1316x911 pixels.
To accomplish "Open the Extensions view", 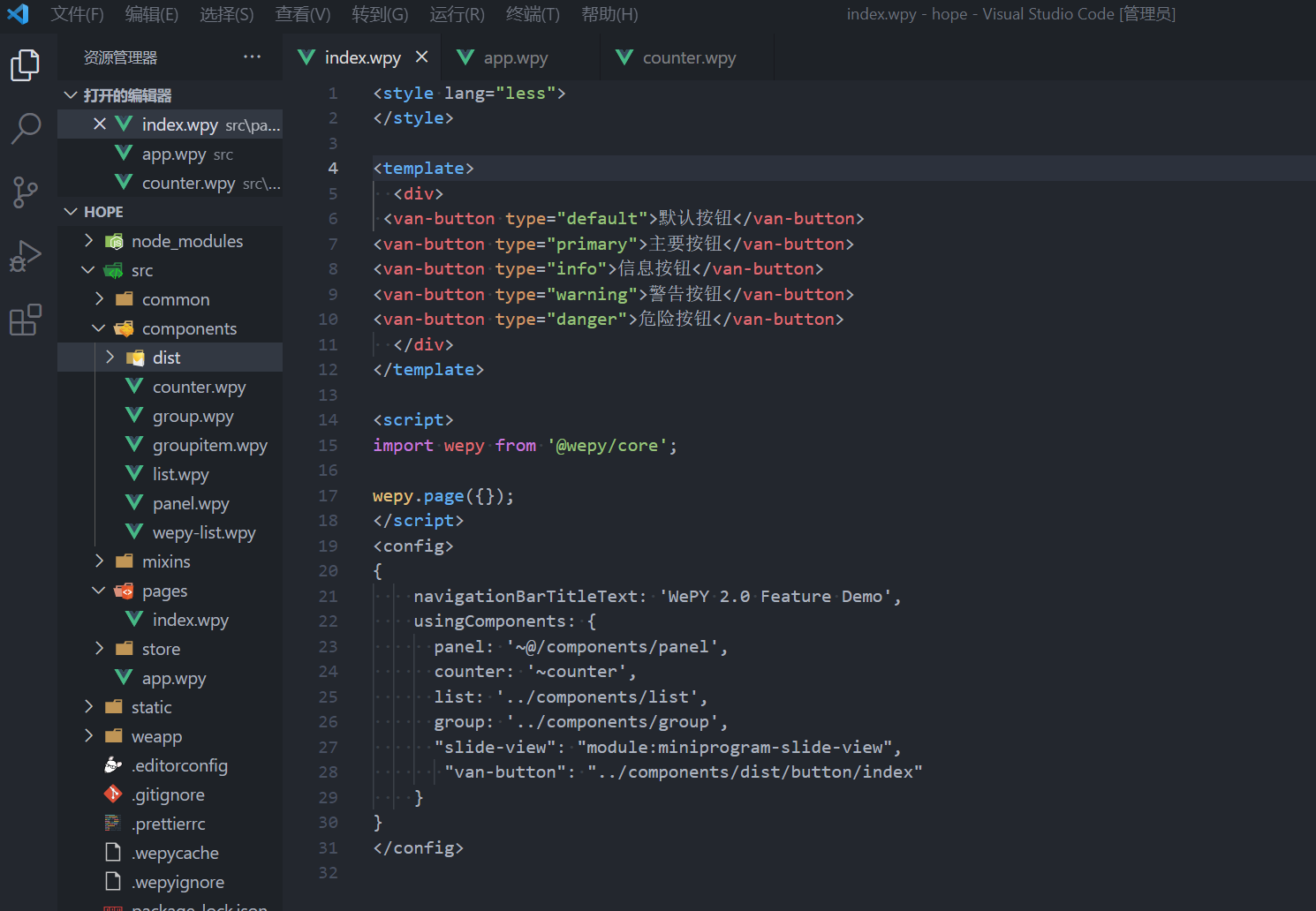I will click(x=25, y=320).
